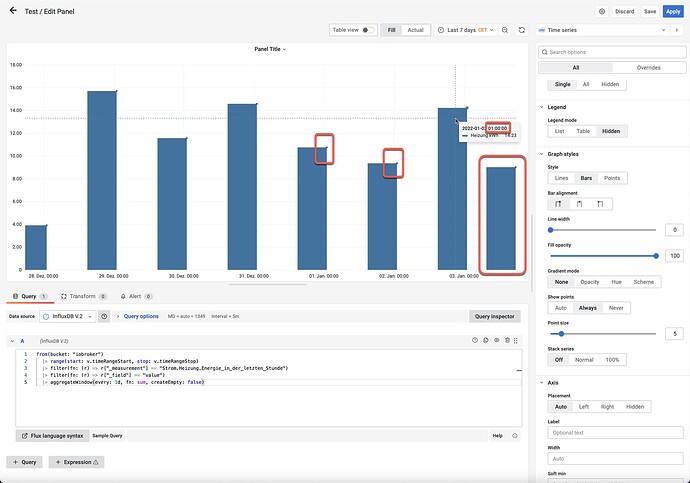Select the All options tab
690x483 pixels.
(x=576, y=68)
